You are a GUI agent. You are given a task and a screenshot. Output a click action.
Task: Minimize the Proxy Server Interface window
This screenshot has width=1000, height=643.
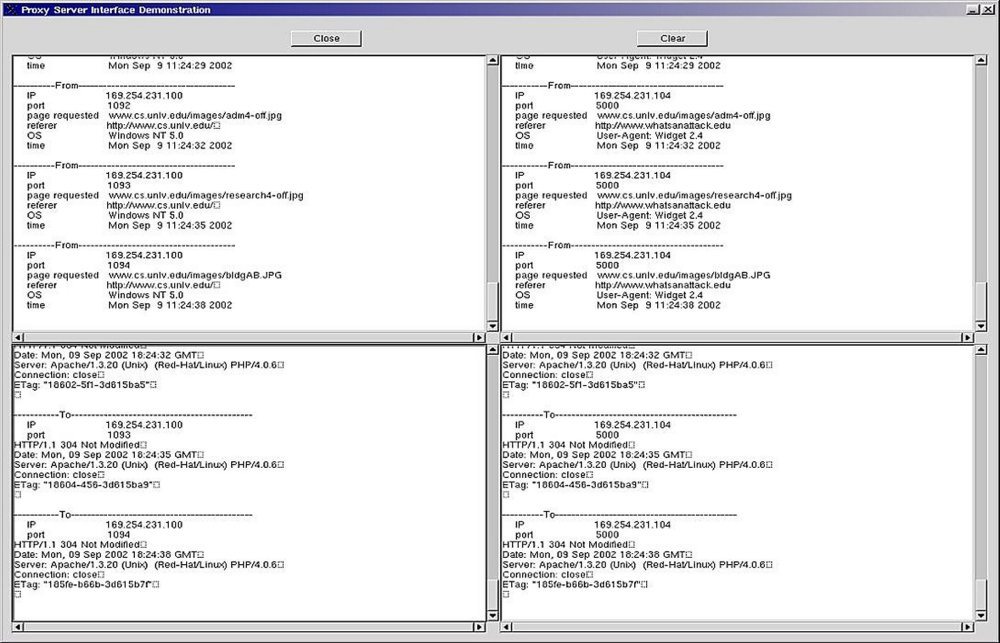972,9
